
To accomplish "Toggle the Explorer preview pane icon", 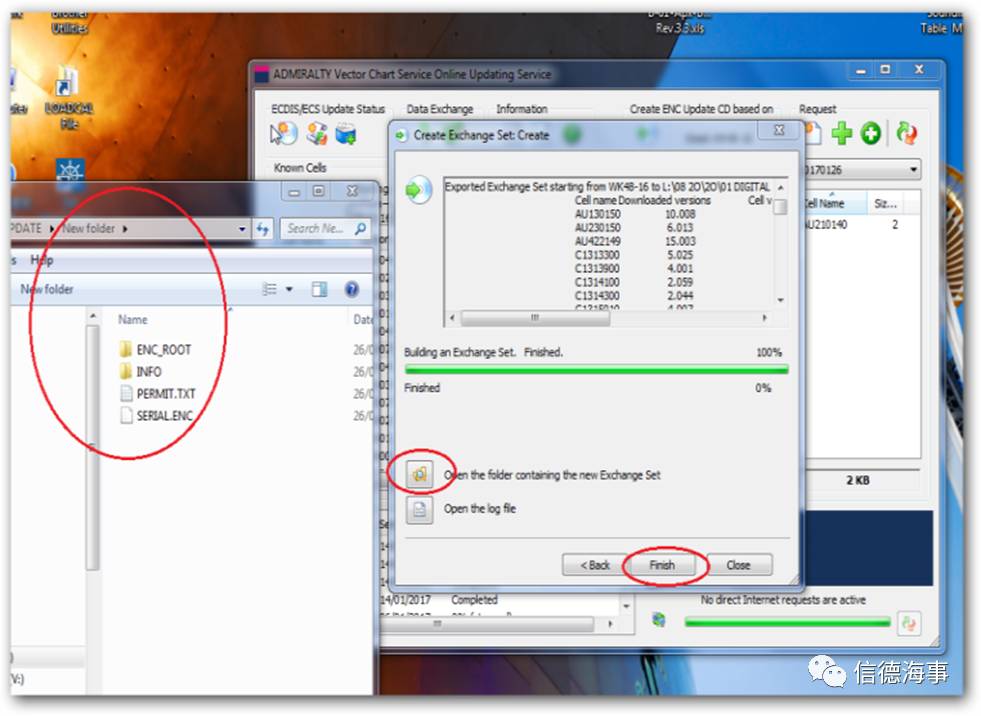I will tap(319, 289).
